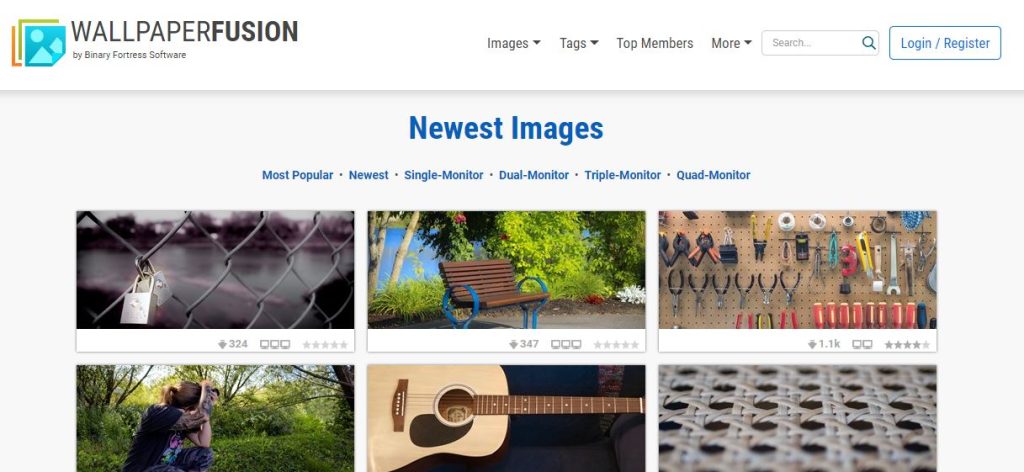Click download count icon under bench image

click(513, 344)
